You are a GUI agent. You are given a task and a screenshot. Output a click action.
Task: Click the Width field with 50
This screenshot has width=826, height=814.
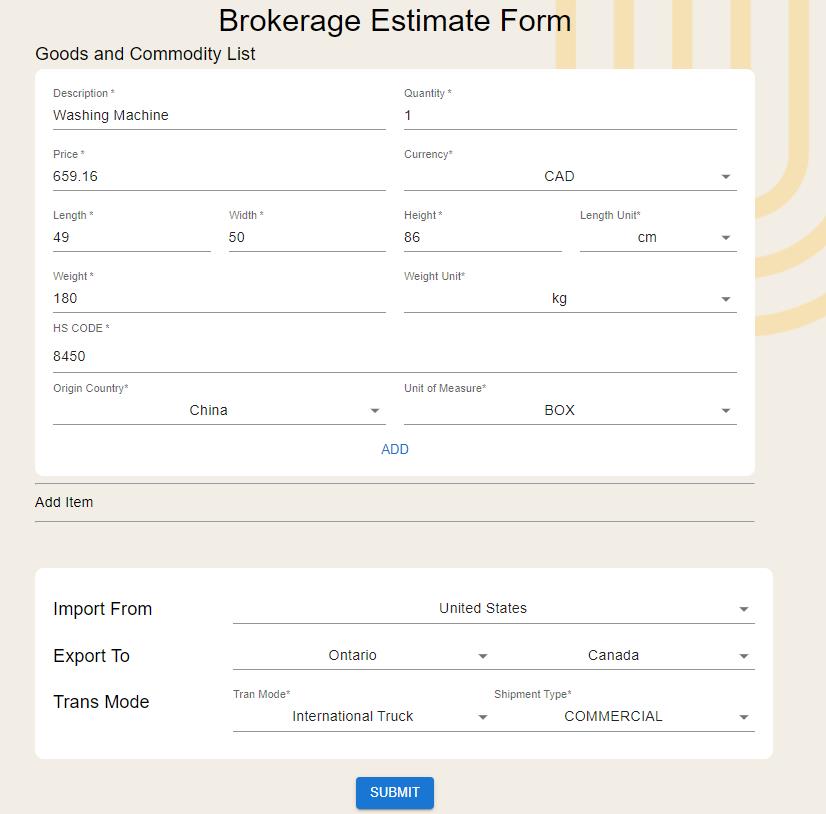point(307,238)
